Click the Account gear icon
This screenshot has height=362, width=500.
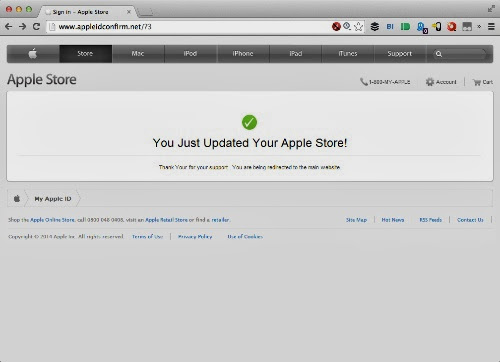430,82
